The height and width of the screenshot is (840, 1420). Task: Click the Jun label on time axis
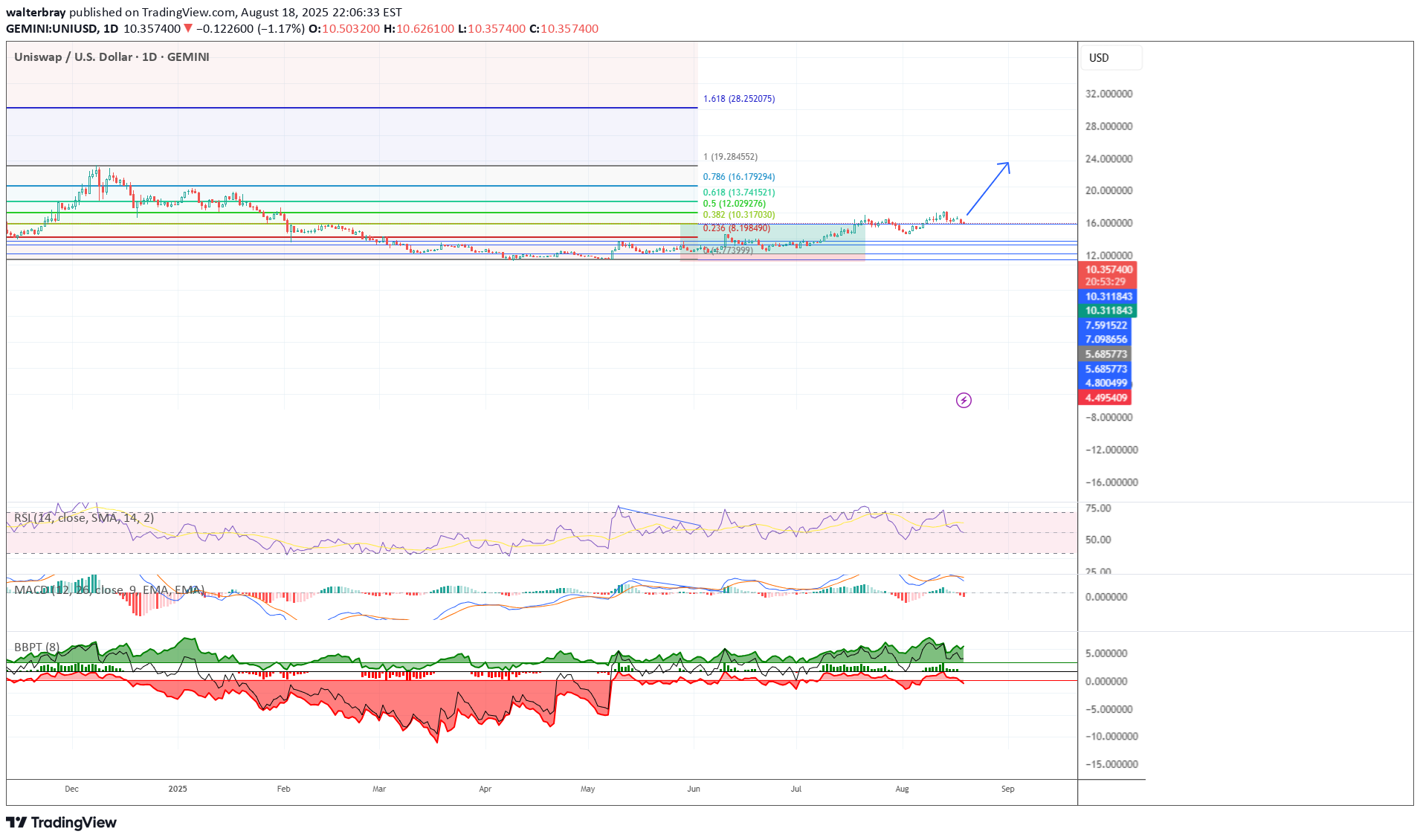(x=694, y=789)
